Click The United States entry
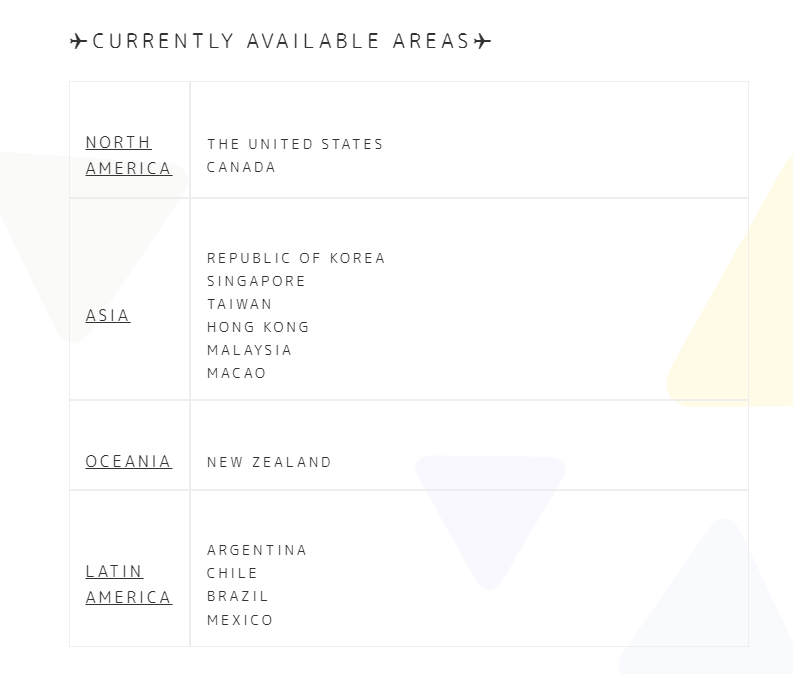793x674 pixels. click(x=295, y=144)
